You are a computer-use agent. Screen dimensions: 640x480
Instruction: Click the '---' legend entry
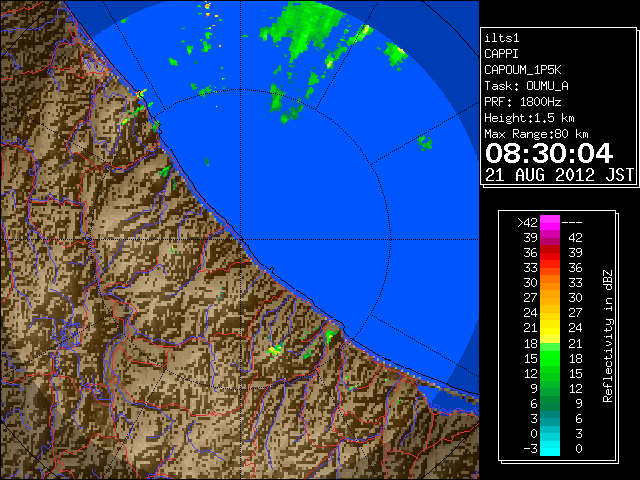pyautogui.click(x=572, y=223)
